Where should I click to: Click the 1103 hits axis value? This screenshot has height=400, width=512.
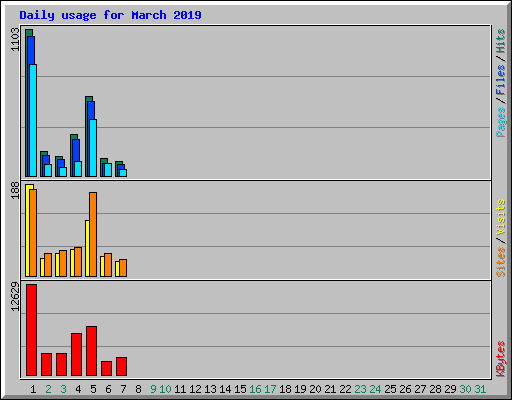click(15, 40)
